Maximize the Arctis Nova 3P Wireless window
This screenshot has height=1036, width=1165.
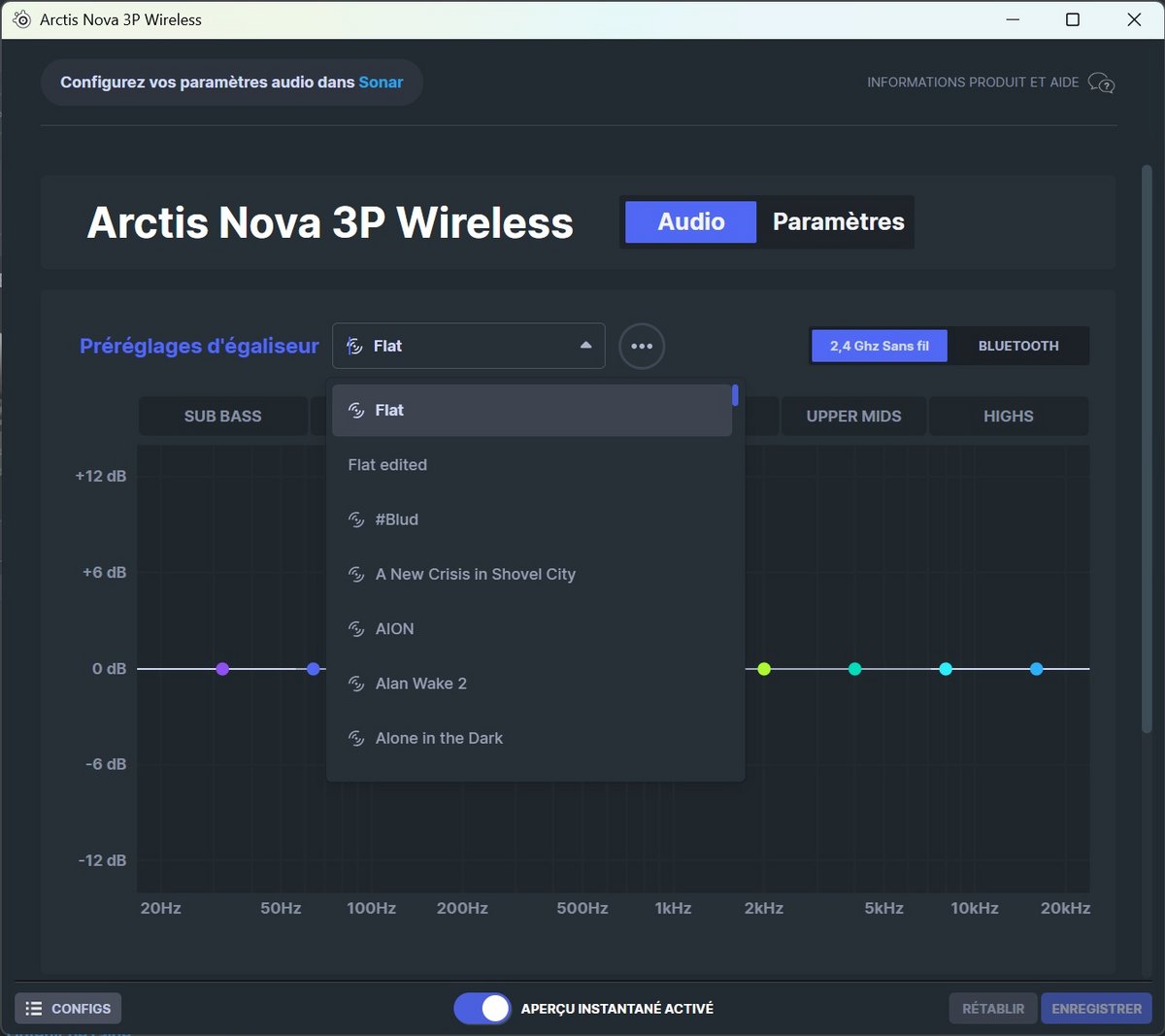point(1073,19)
